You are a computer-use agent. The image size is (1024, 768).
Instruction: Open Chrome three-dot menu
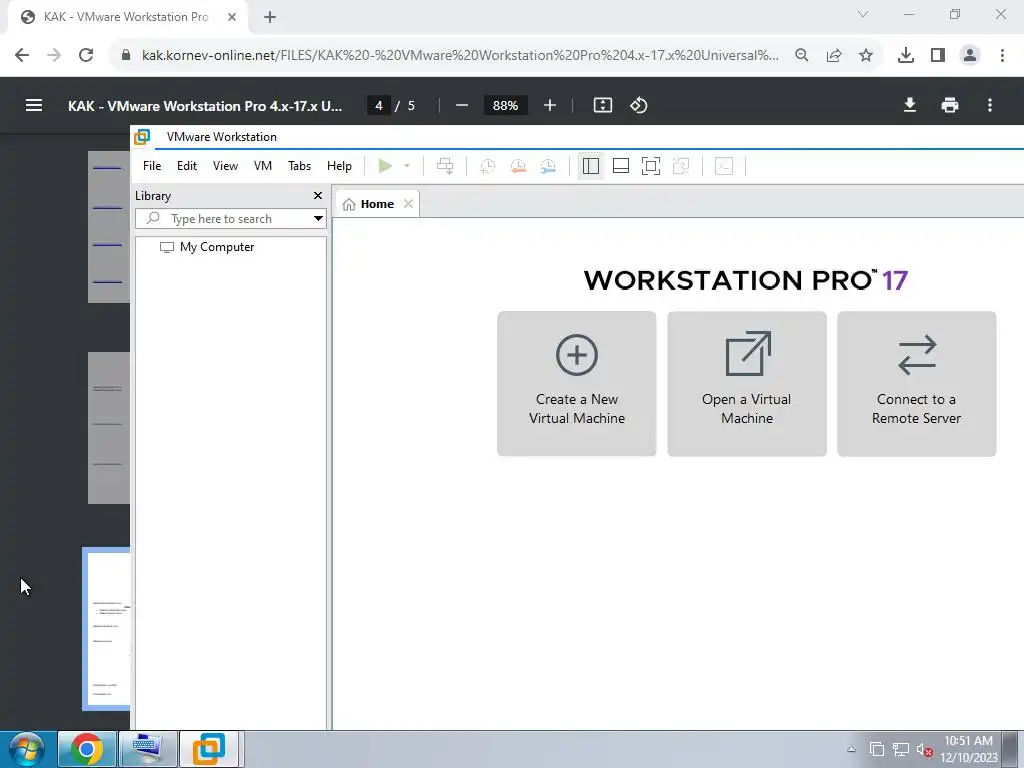tap(1002, 56)
